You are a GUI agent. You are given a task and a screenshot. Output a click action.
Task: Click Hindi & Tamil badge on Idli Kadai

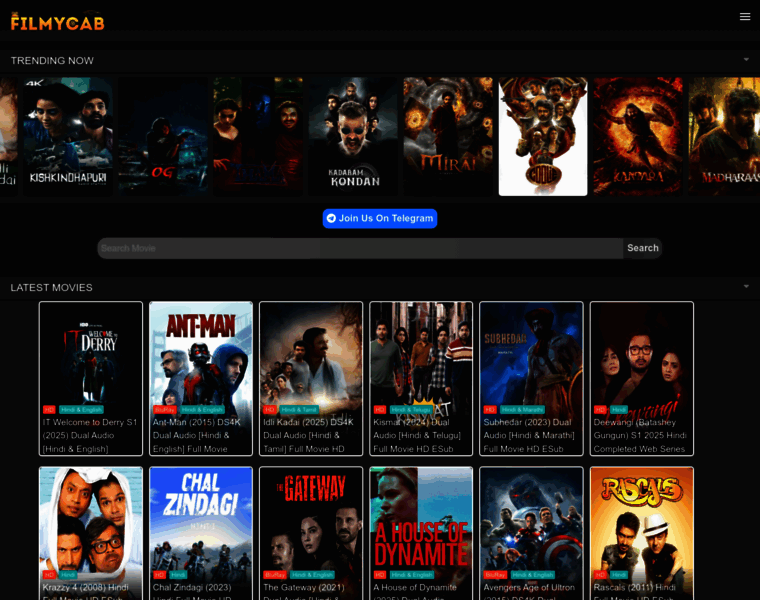[x=299, y=410]
